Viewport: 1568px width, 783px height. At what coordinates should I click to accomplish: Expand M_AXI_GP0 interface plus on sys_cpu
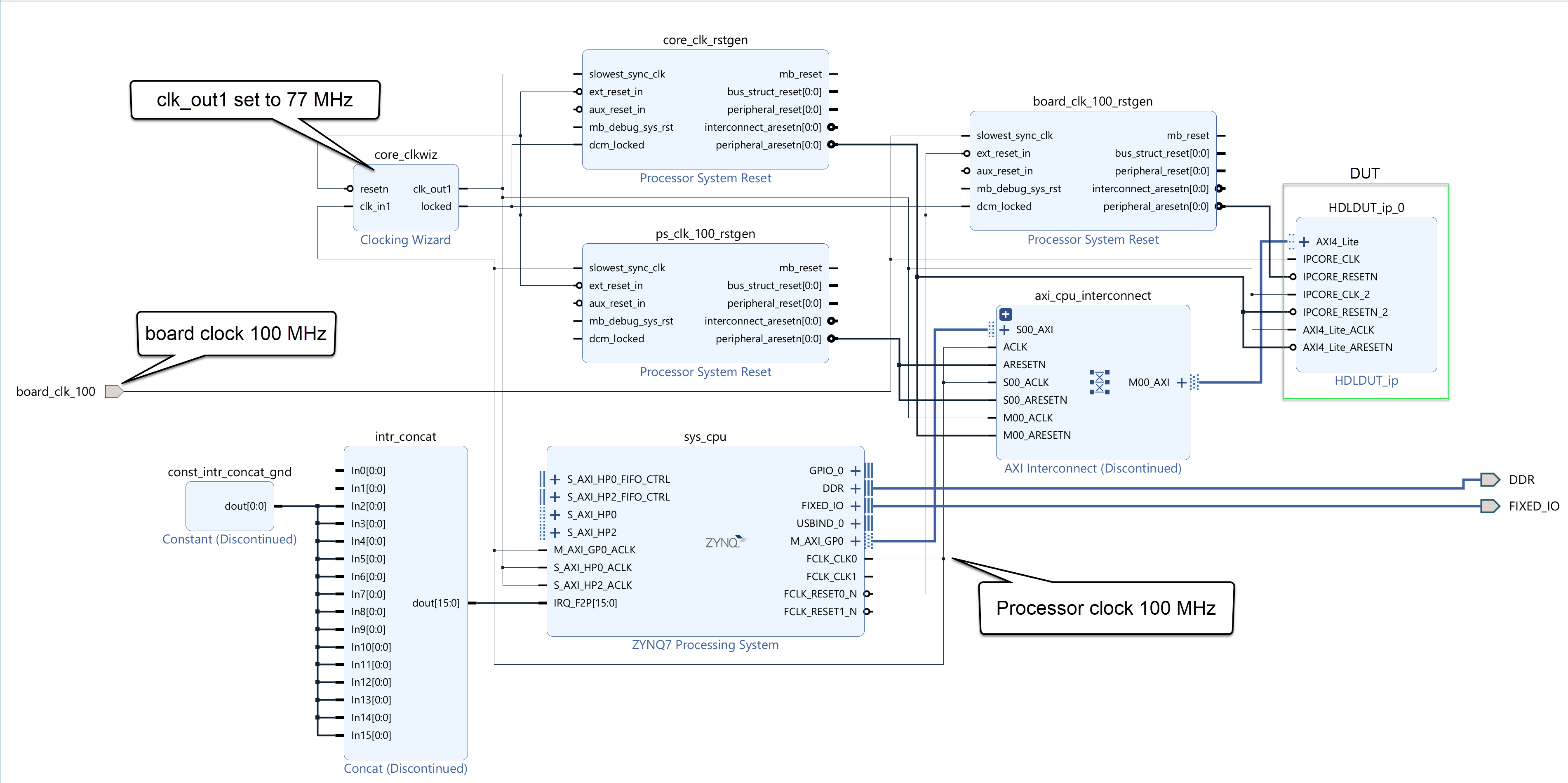coord(855,541)
